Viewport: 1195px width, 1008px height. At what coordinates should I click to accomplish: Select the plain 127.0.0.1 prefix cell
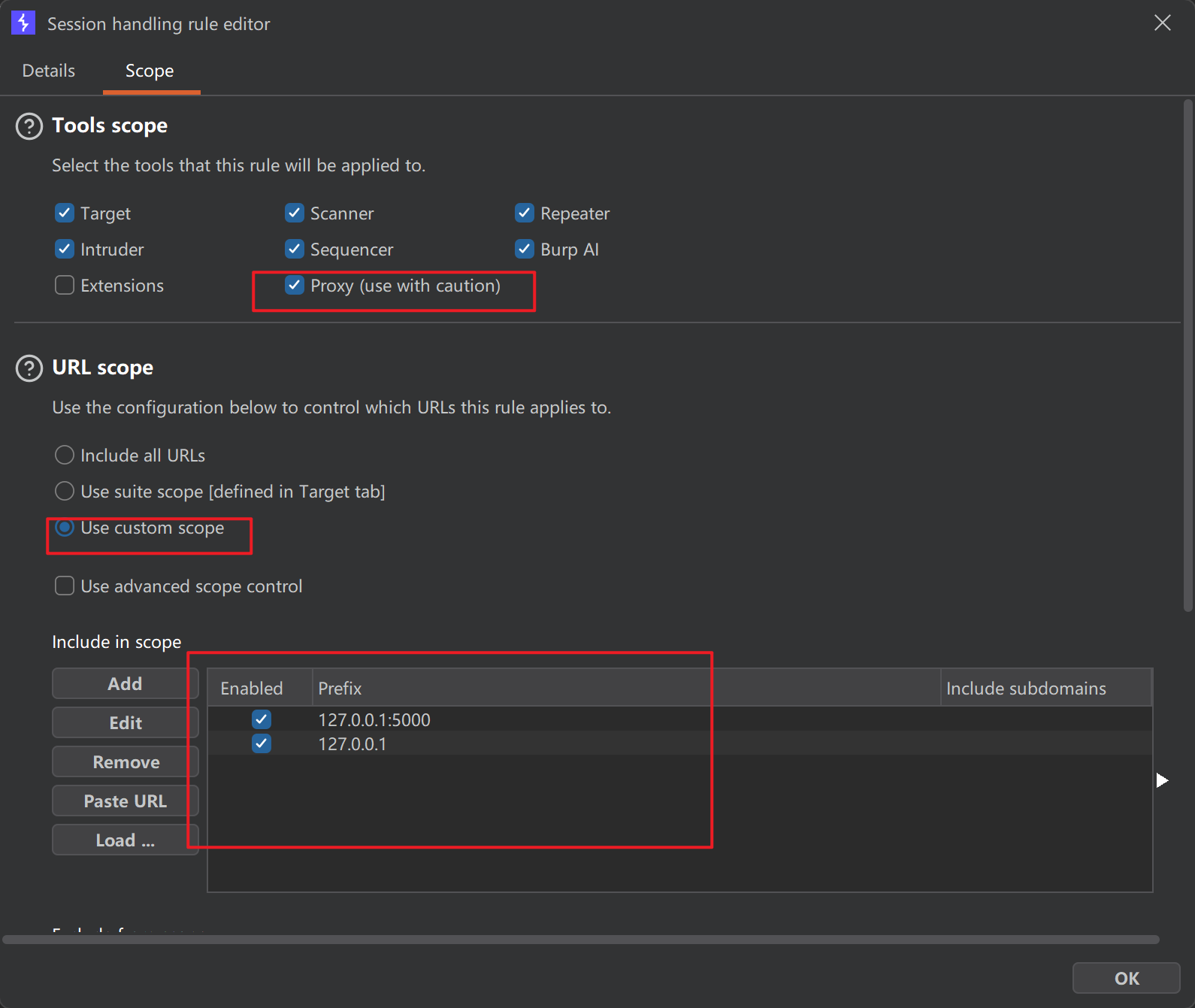pyautogui.click(x=626, y=743)
